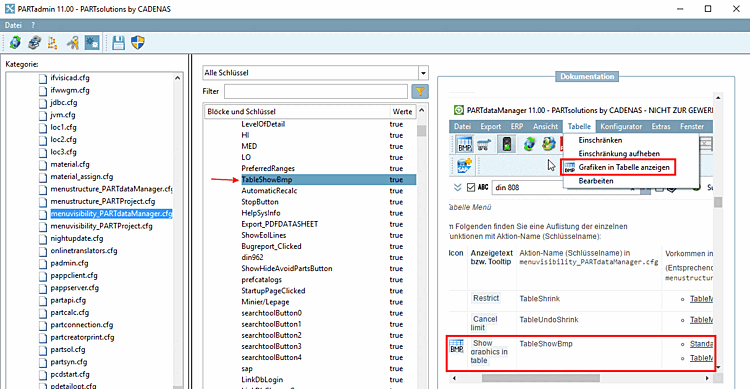
Task: Open the orange tree structure icon
Action: tap(53, 43)
